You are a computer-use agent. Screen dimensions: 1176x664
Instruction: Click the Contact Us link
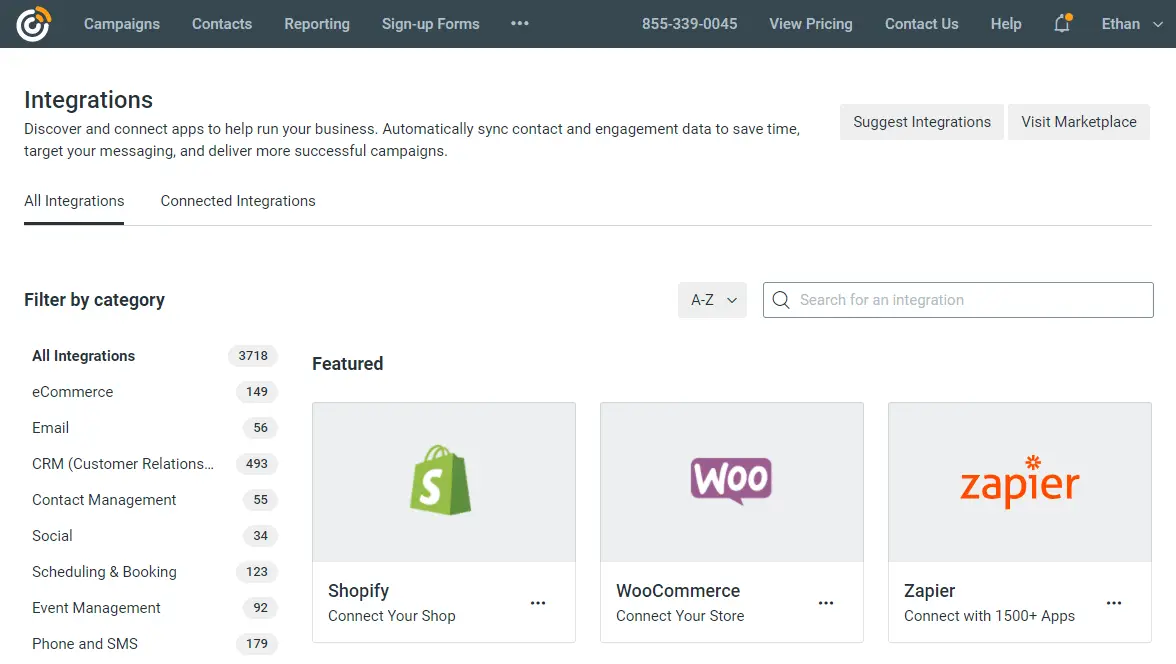coord(922,24)
